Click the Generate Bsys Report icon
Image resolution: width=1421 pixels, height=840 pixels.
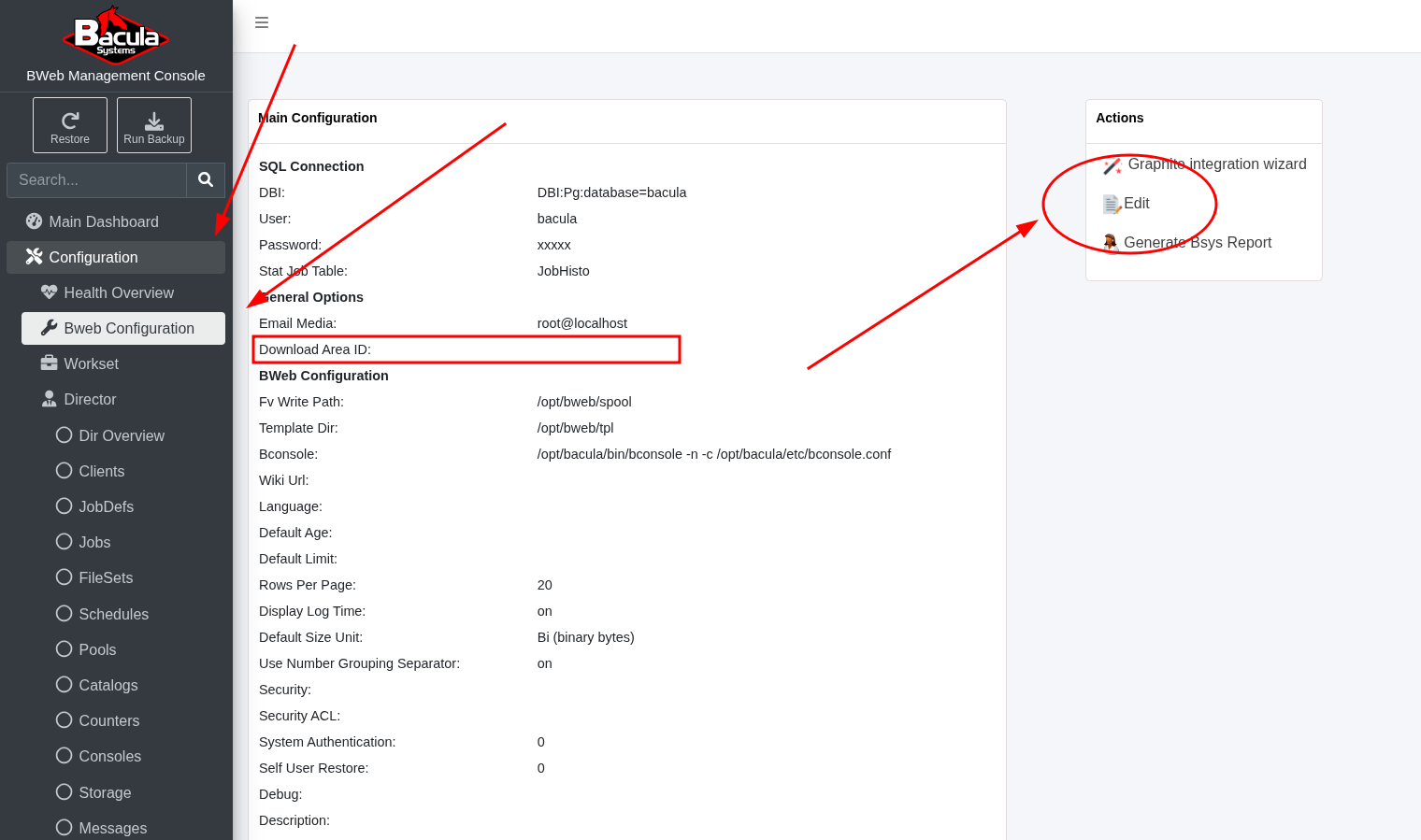(x=1111, y=243)
